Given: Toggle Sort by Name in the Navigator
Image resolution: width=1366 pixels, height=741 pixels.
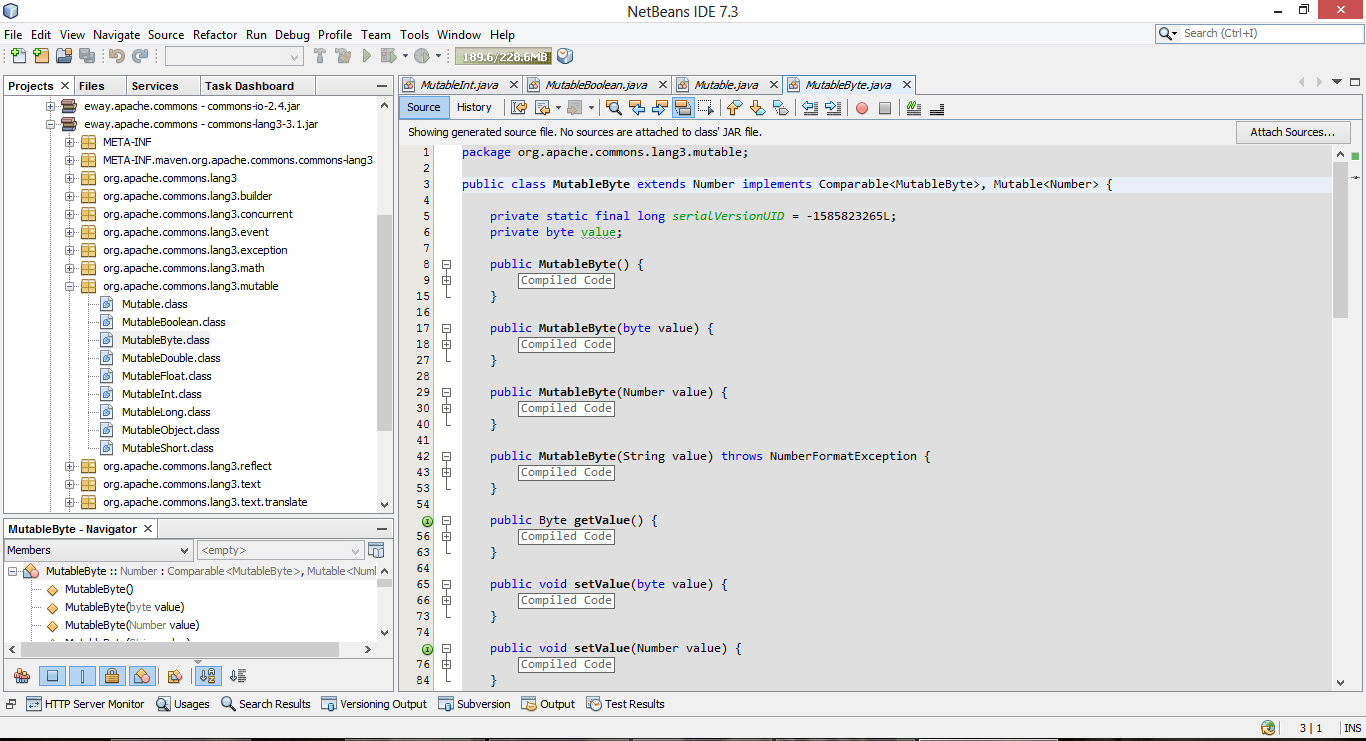Looking at the screenshot, I should click(208, 676).
